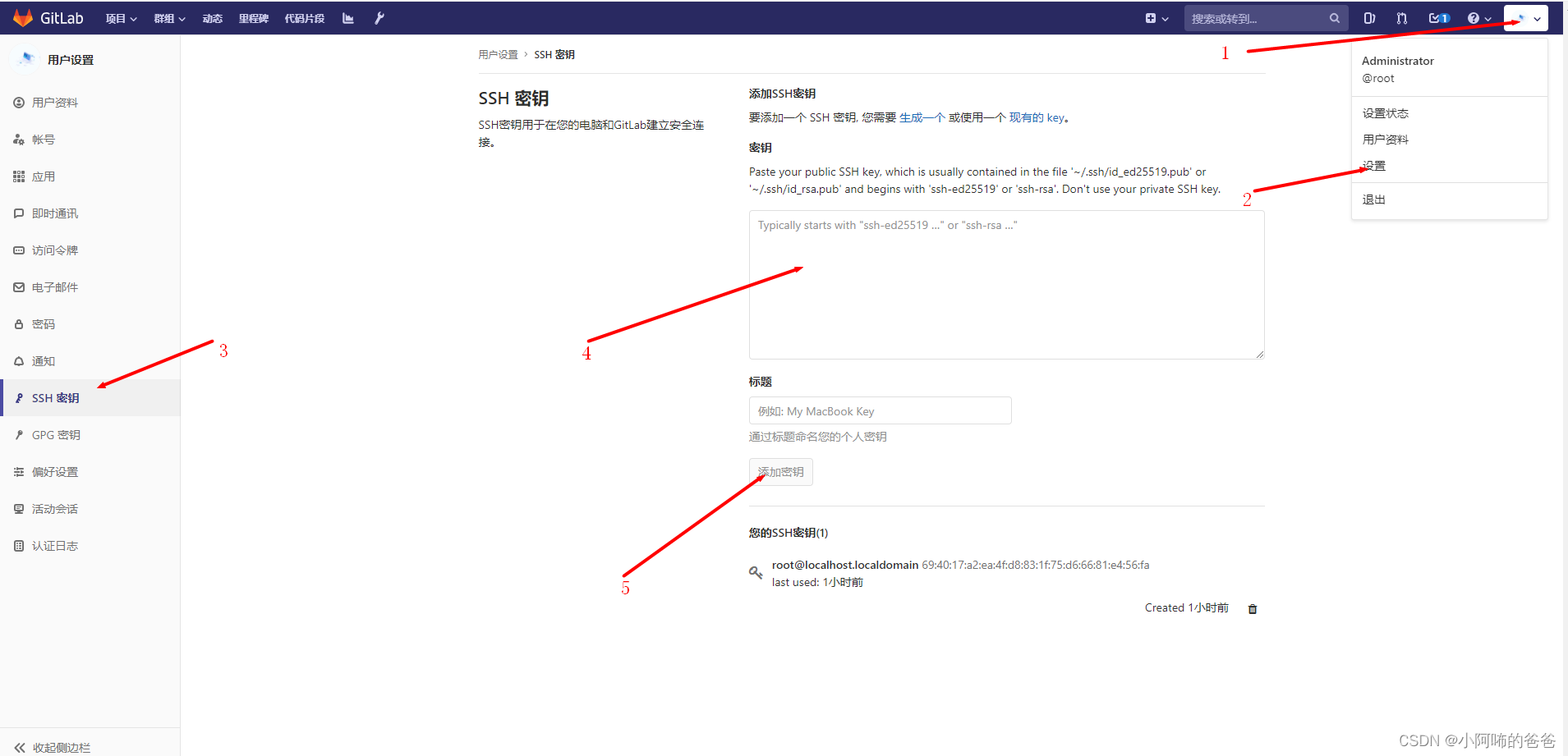The height and width of the screenshot is (756, 1568).
Task: Choose 退出 to sign out
Action: (x=1374, y=199)
